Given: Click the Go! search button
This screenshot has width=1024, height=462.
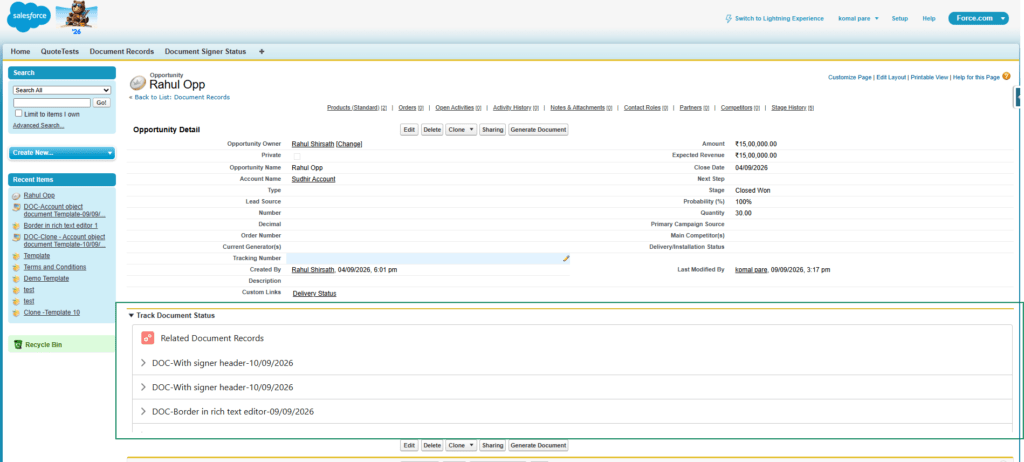Looking at the screenshot, I should (102, 103).
